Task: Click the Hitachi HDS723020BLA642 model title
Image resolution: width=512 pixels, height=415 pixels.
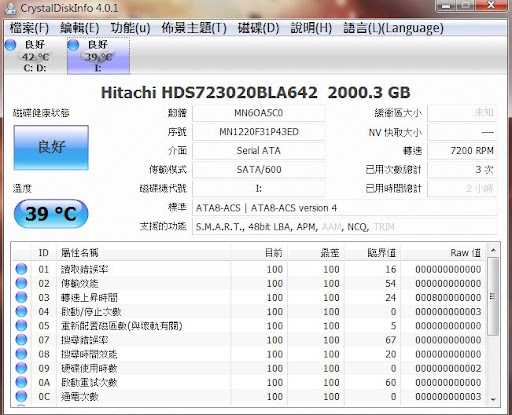Action: (209, 92)
